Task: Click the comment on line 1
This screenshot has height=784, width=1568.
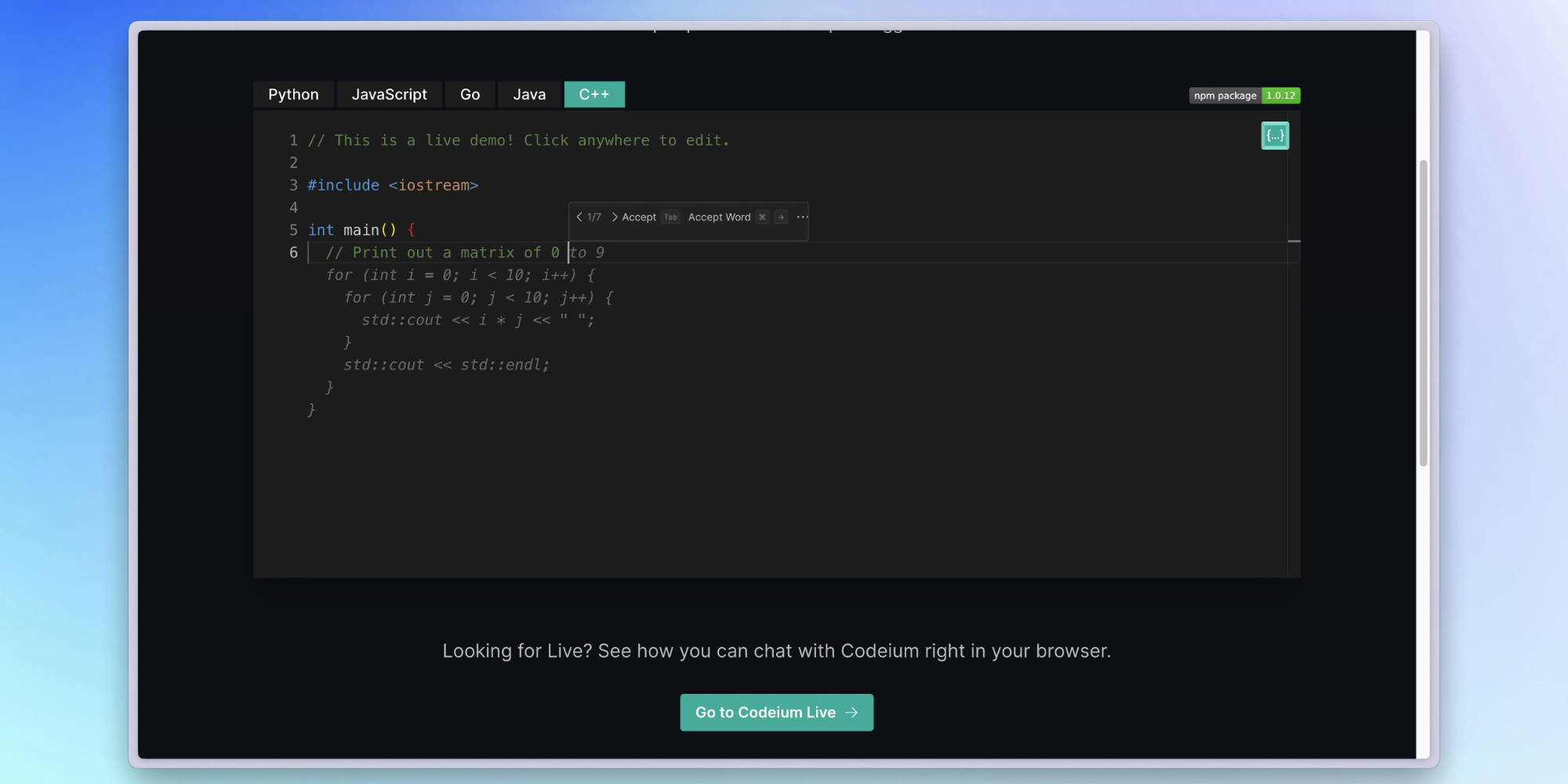Action: point(518,140)
